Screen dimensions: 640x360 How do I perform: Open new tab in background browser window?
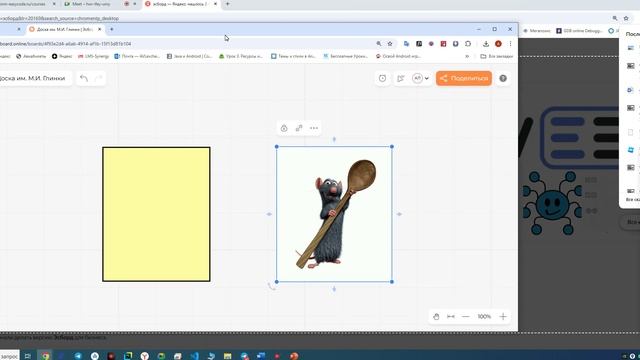click(227, 4)
